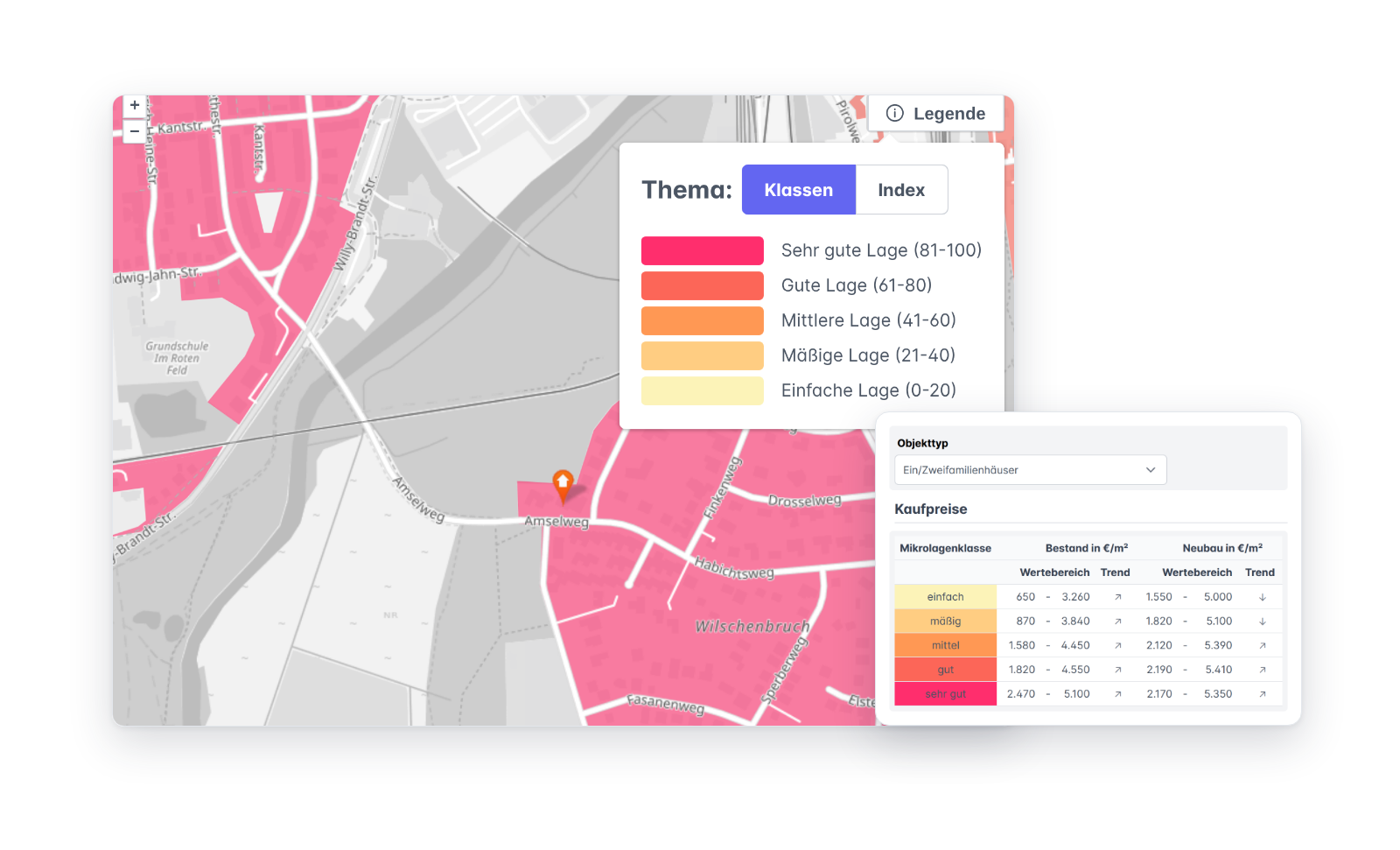Select the Klassen theme tab

coord(798,190)
